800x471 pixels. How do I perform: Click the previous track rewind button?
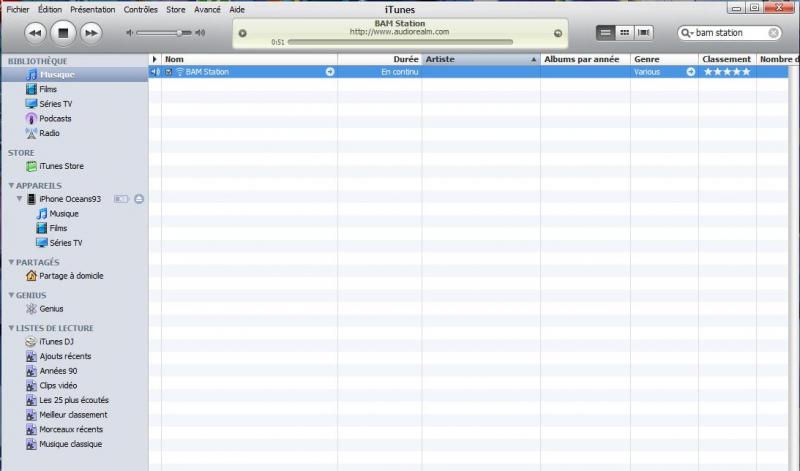[x=35, y=33]
